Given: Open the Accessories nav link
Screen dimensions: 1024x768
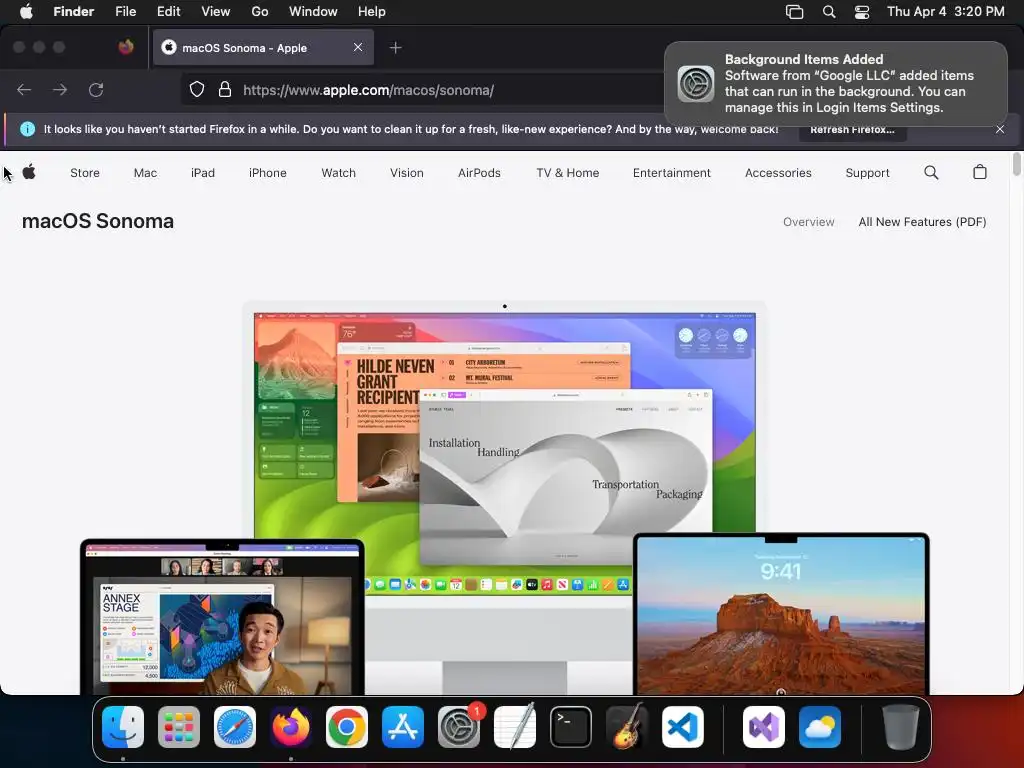Looking at the screenshot, I should pos(778,173).
